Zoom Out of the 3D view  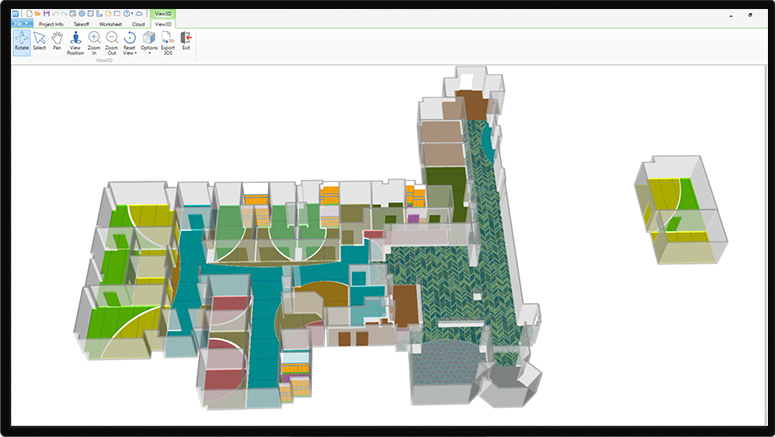point(112,42)
